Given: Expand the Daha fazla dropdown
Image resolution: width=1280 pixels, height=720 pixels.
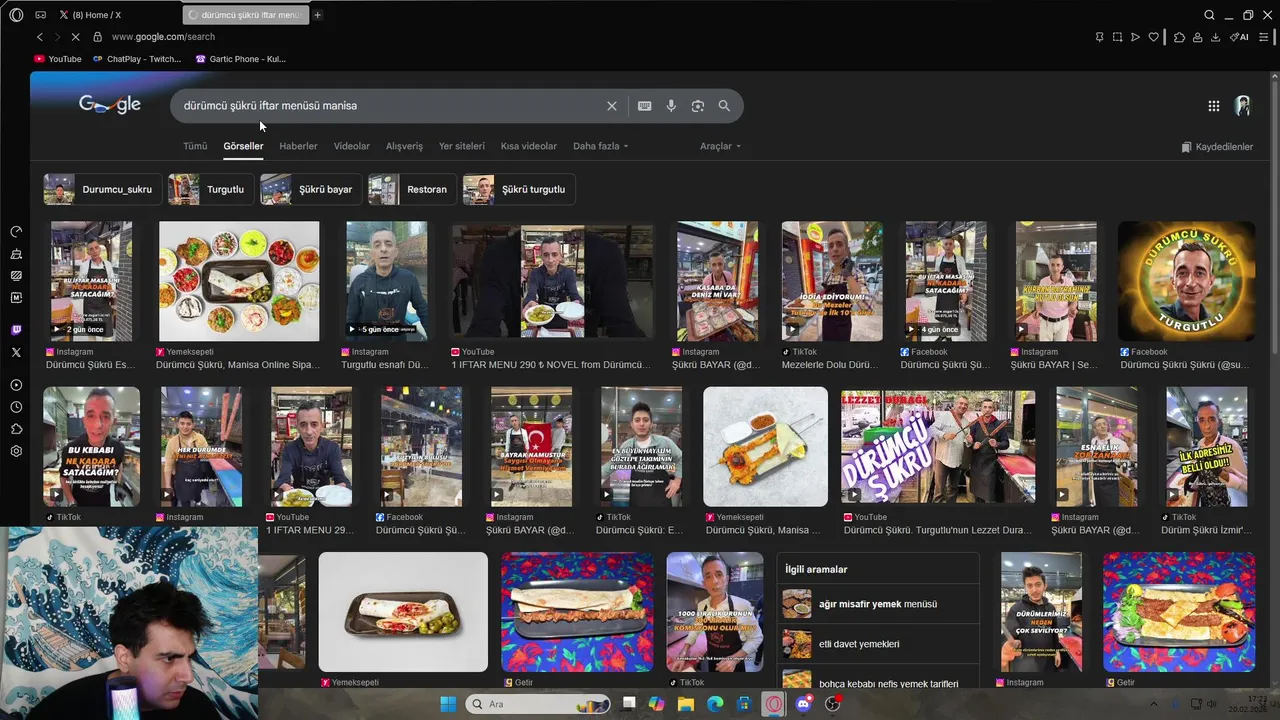Looking at the screenshot, I should (x=600, y=146).
